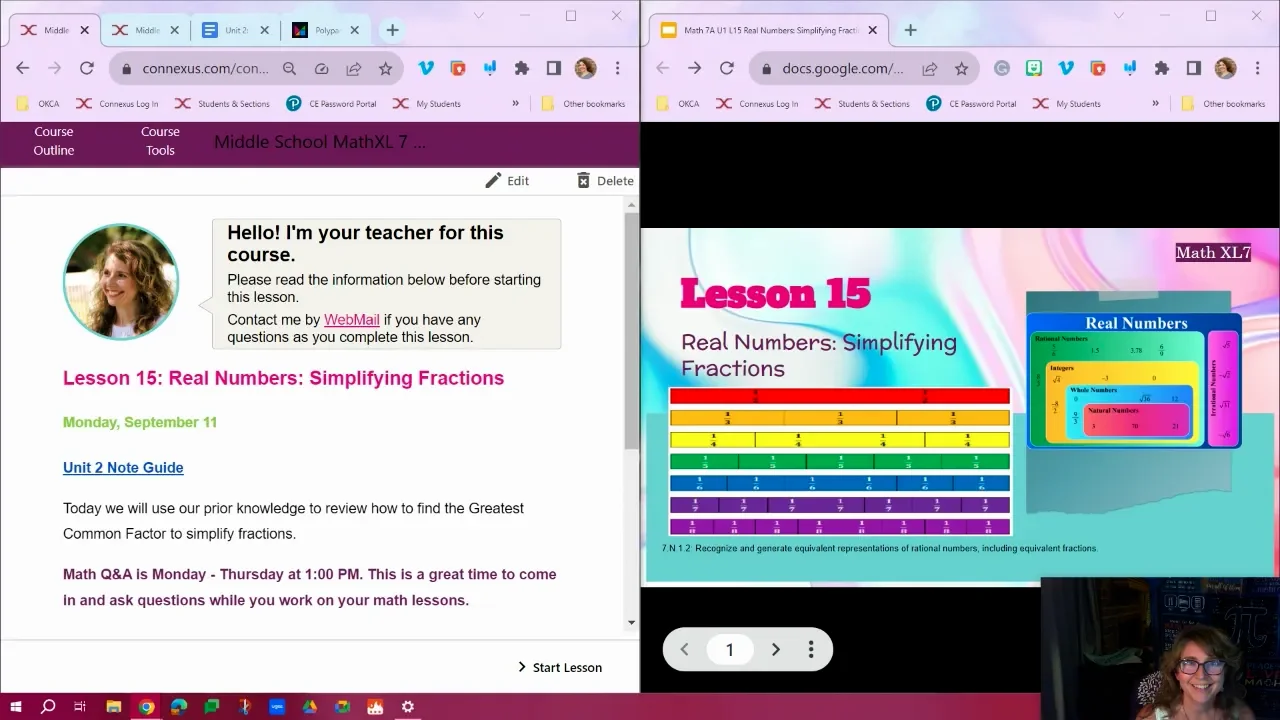This screenshot has width=1280, height=720.
Task: Go back in the left Connexus browser
Action: click(23, 68)
